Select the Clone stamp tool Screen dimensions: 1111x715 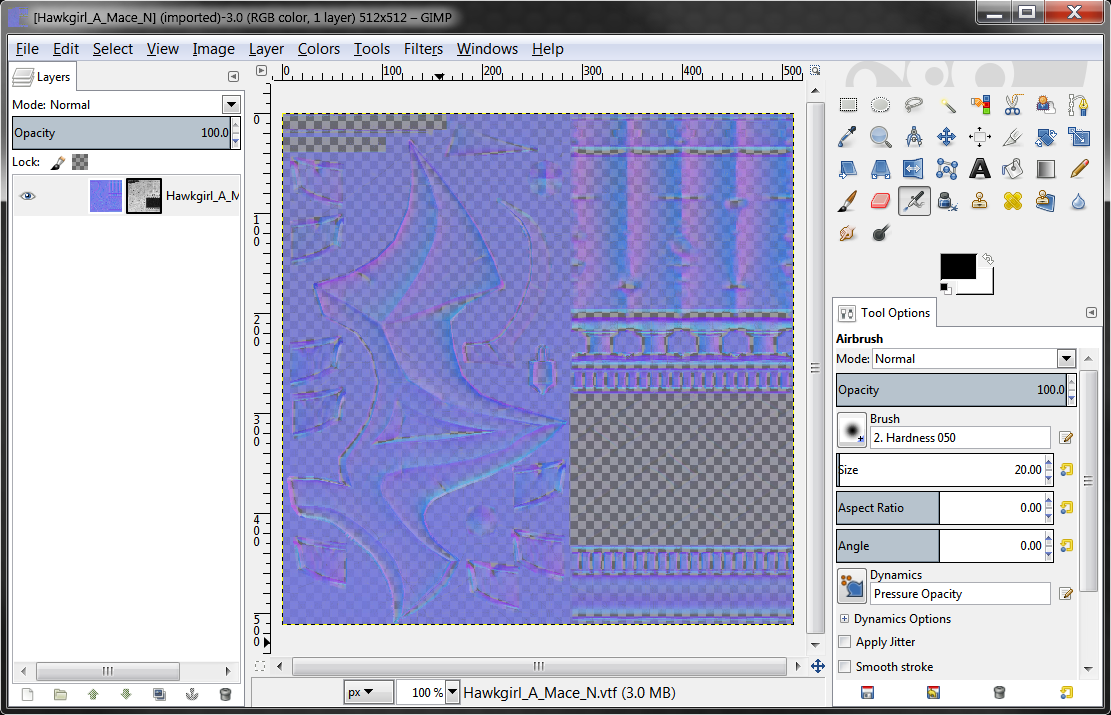[981, 201]
